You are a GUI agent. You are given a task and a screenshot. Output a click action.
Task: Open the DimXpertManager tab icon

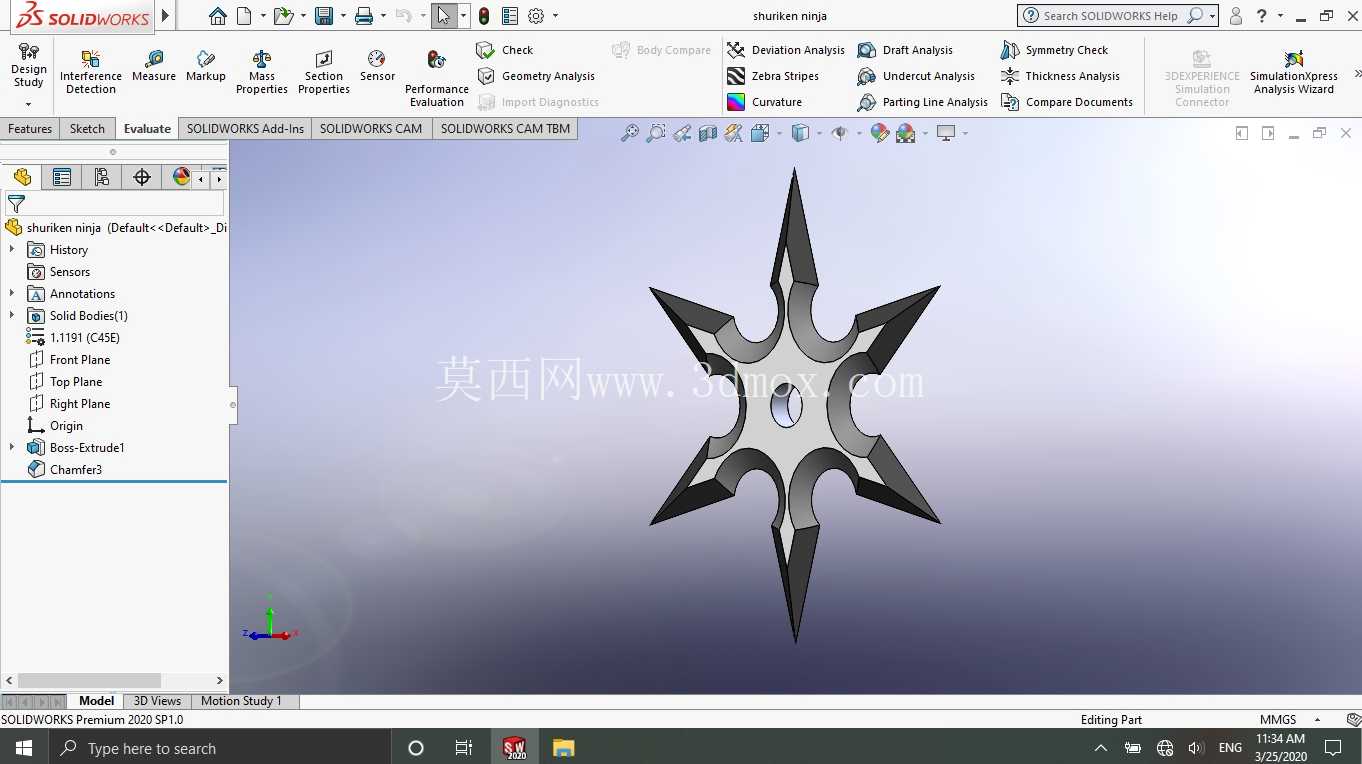[x=142, y=177]
